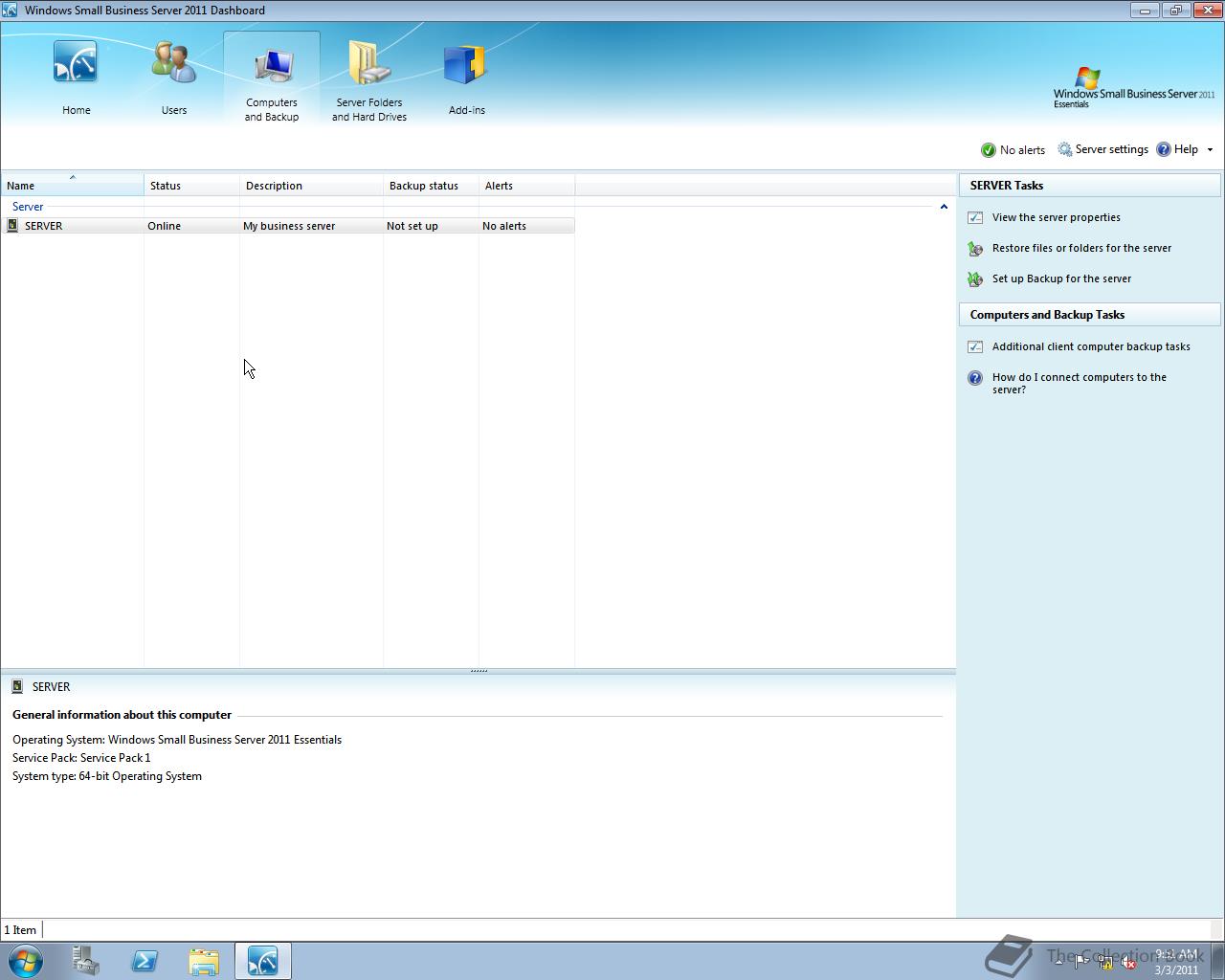
Task: Open the Help dropdown arrow
Action: [1210, 150]
